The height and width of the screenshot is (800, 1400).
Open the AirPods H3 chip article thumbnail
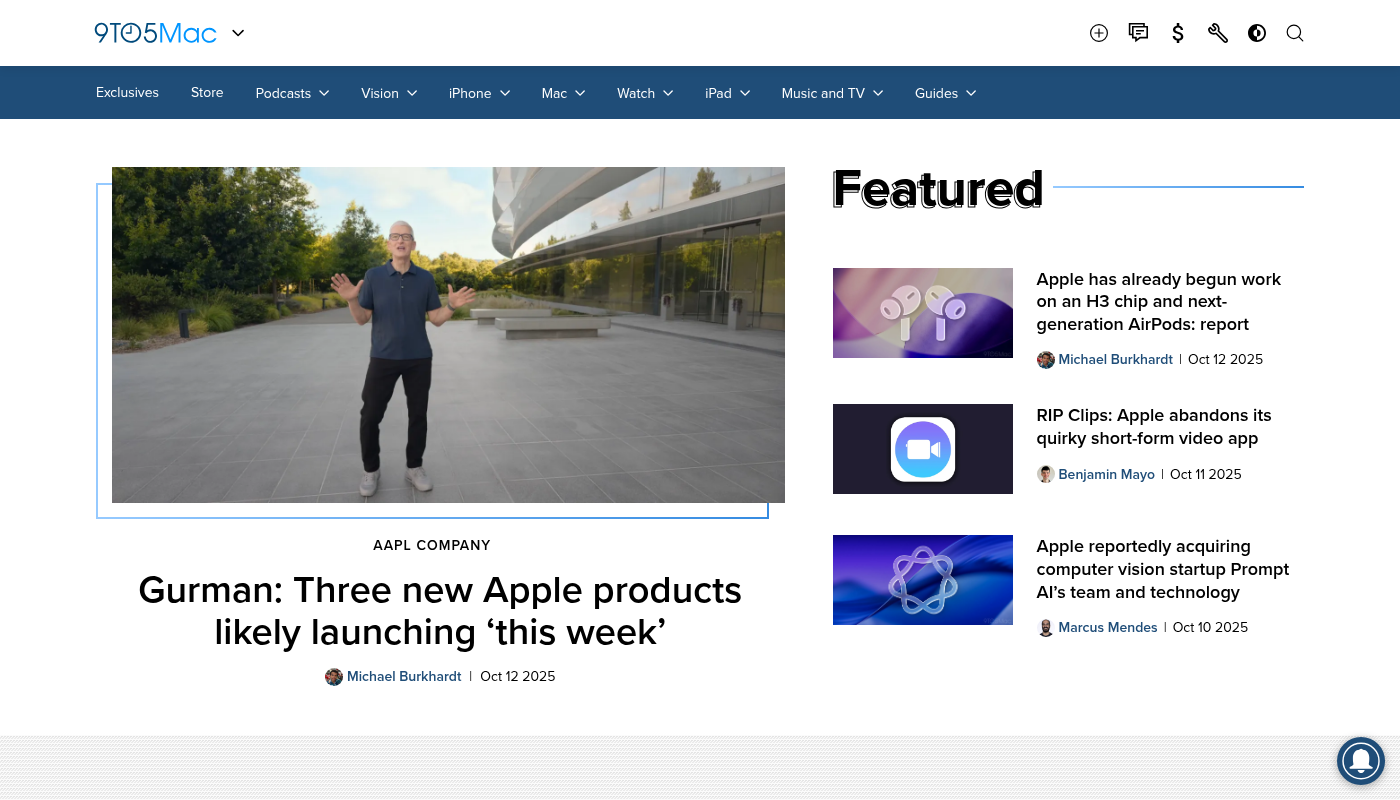(922, 313)
